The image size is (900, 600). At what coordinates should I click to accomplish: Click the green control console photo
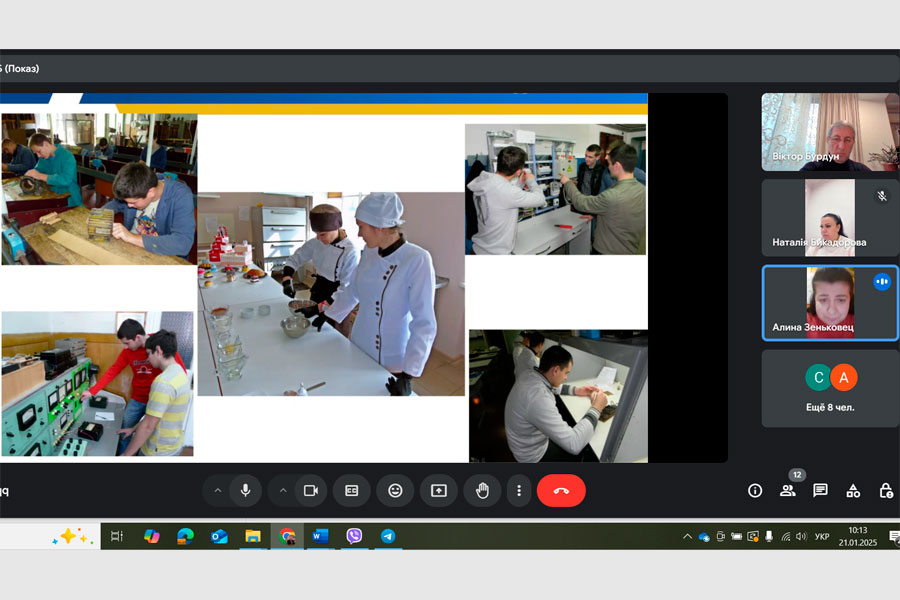tap(98, 384)
